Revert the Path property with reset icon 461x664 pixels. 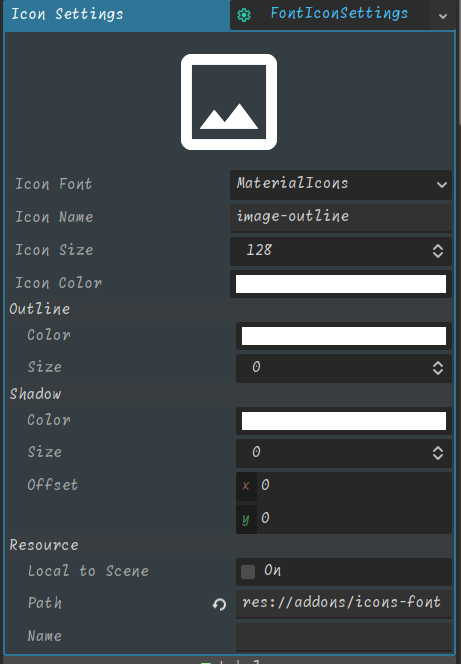click(x=219, y=604)
